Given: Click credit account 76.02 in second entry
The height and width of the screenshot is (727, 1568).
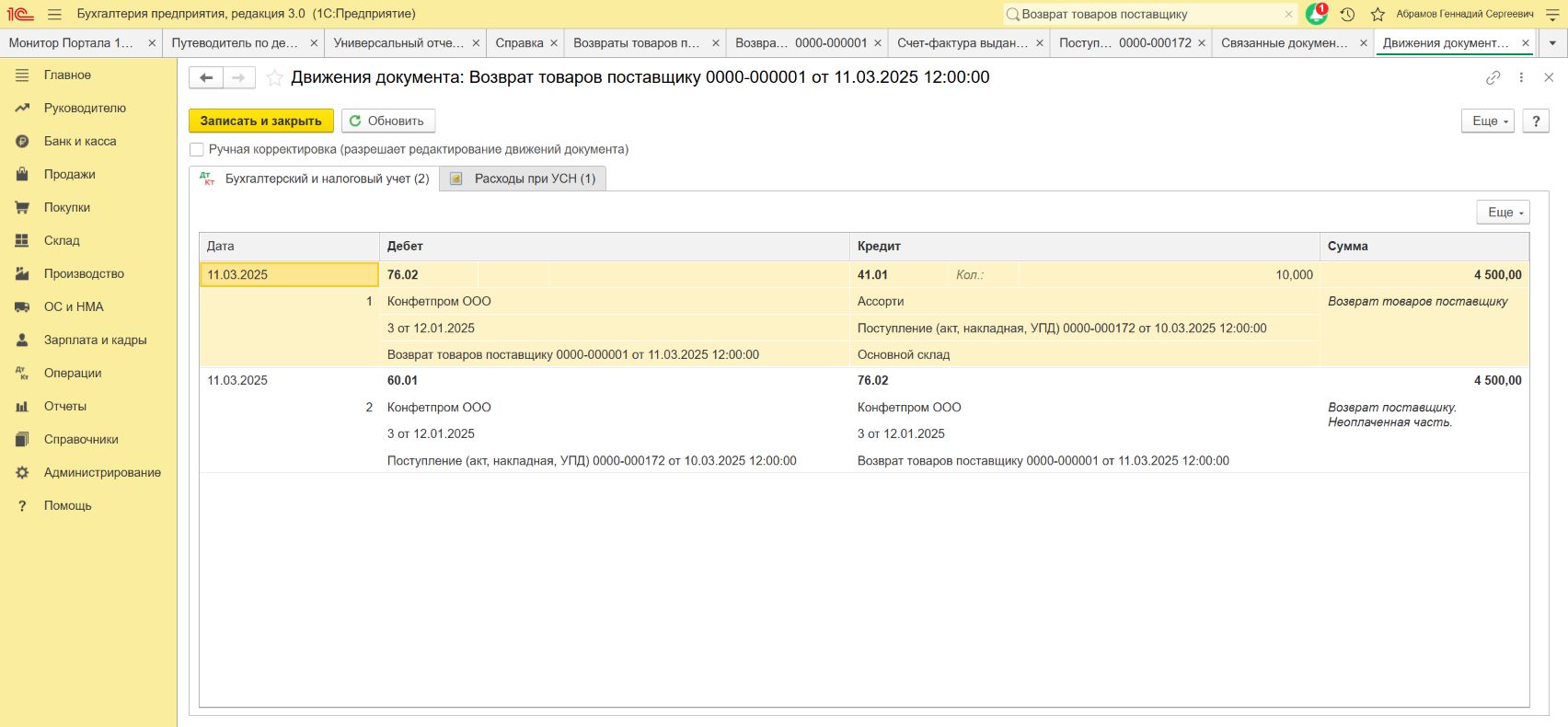Looking at the screenshot, I should [x=872, y=380].
